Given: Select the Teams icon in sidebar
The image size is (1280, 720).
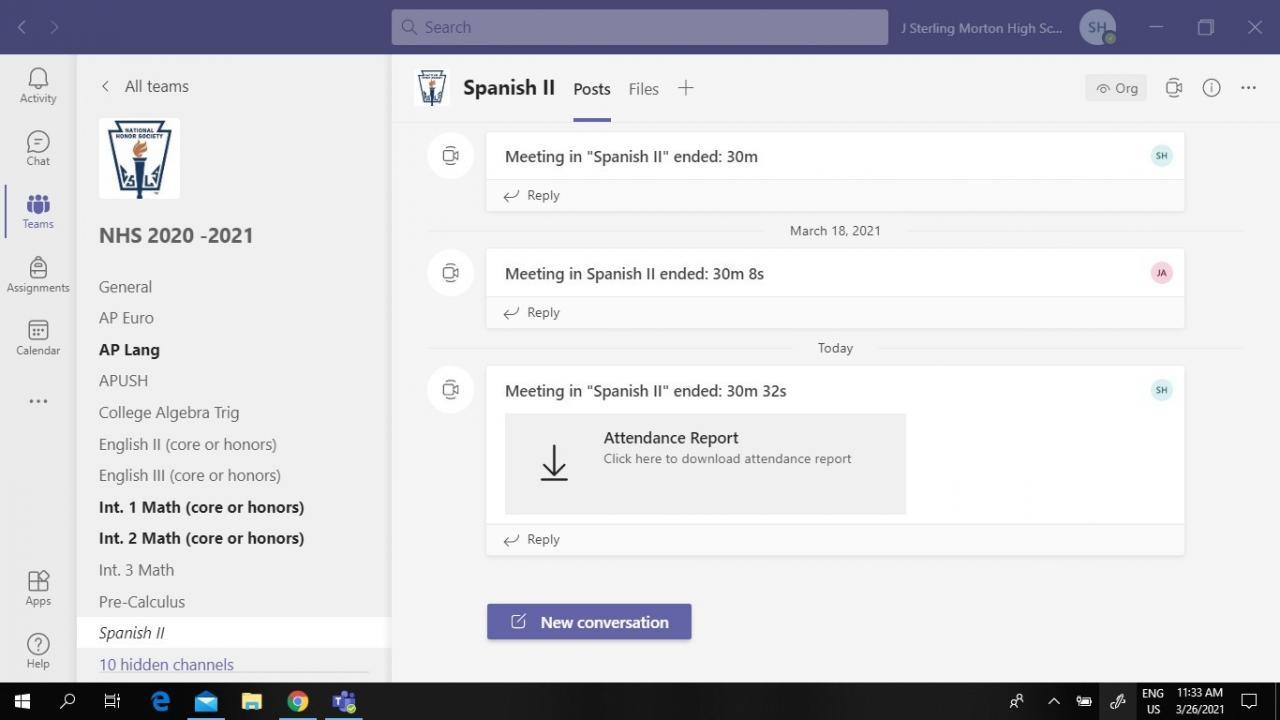Looking at the screenshot, I should click(38, 211).
